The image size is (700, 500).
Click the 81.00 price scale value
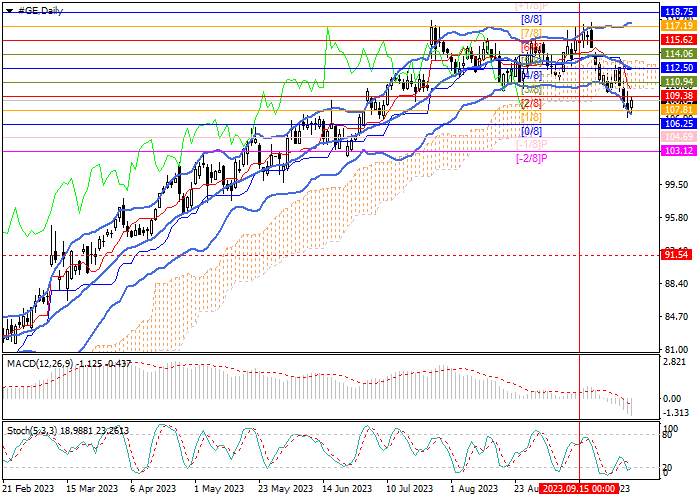coord(677,350)
